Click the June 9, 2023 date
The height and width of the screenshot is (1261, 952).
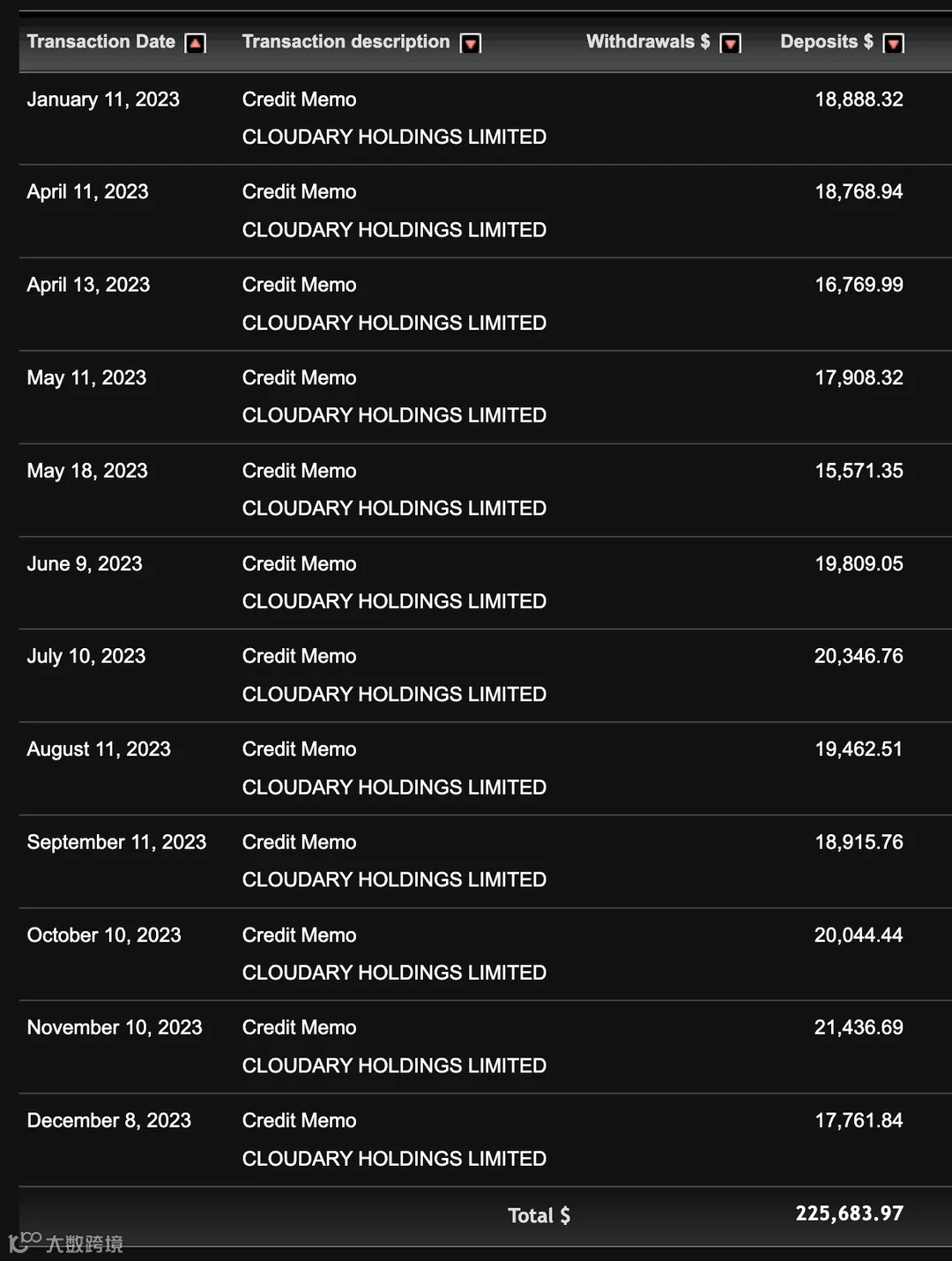85,563
